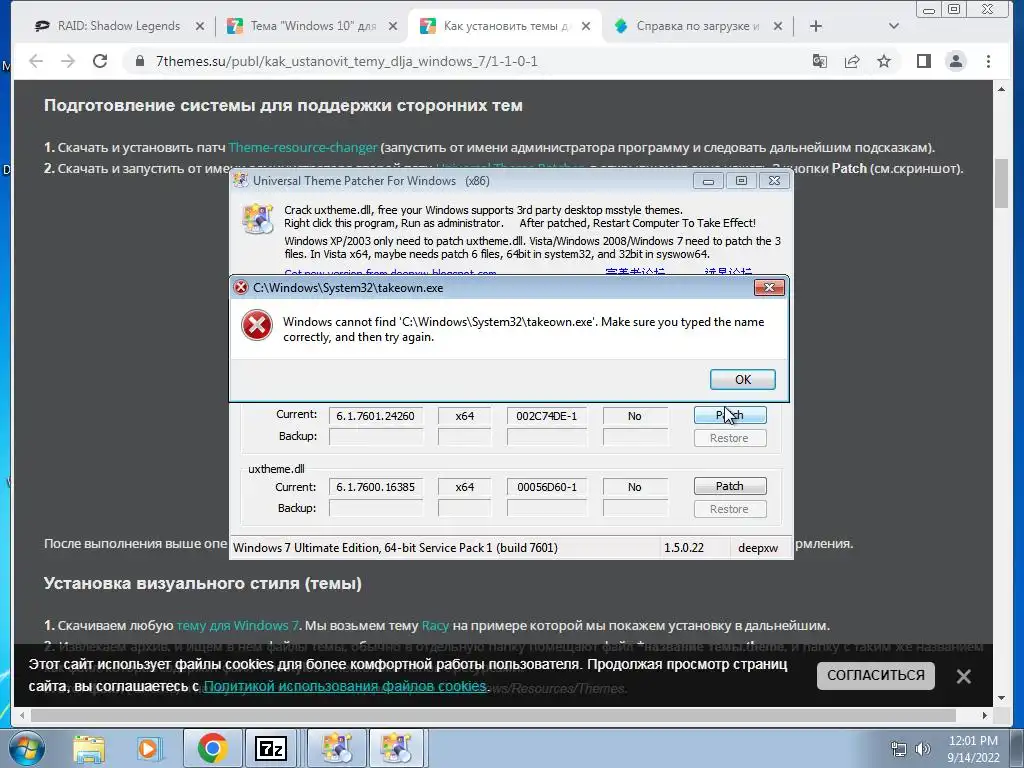Click the translate page icon
The height and width of the screenshot is (768, 1024).
[820, 61]
